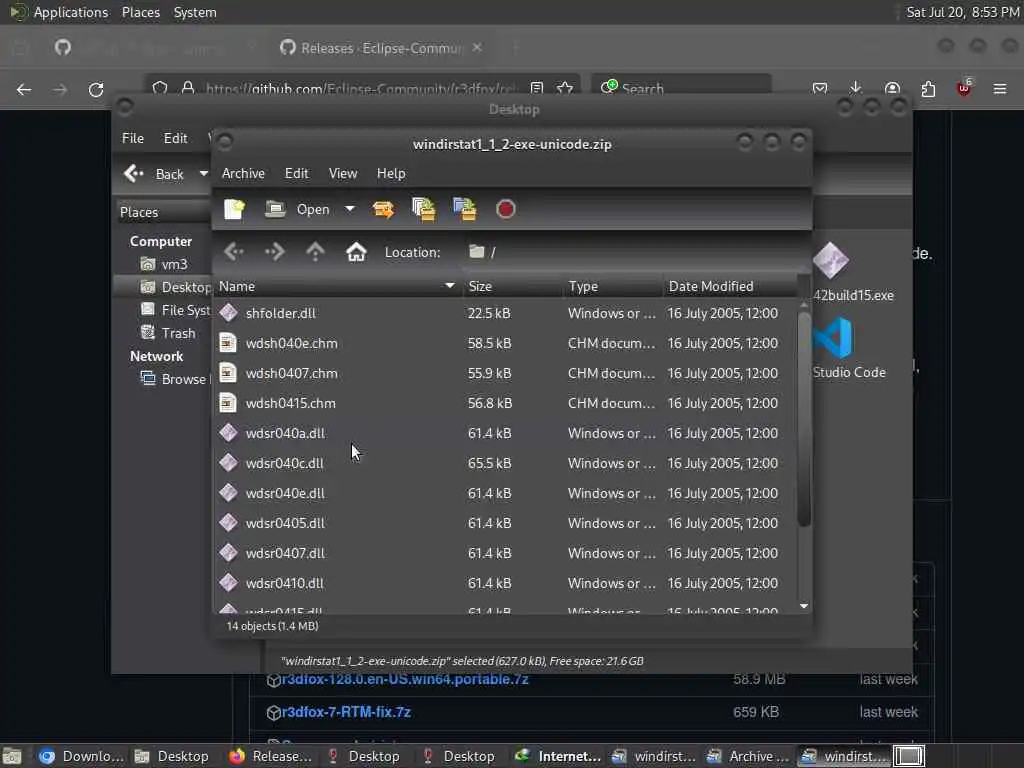The image size is (1024, 768).
Task: Open the browser extensions puzzle icon
Action: (x=928, y=89)
